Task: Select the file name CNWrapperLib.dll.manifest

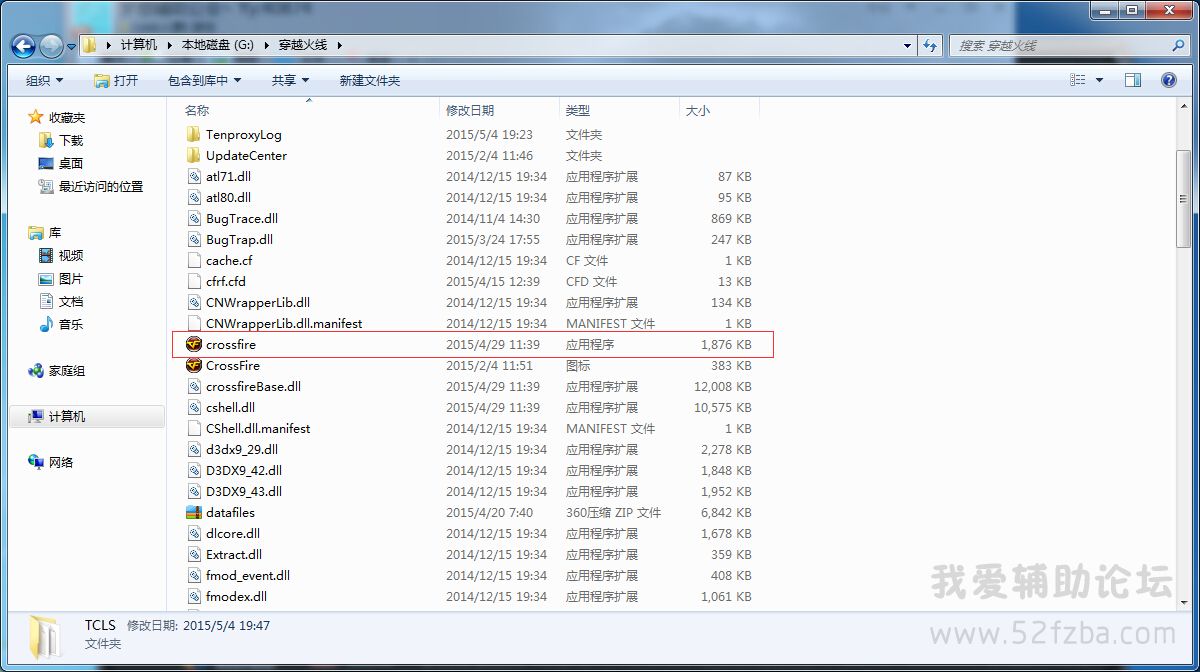Action: pos(284,323)
